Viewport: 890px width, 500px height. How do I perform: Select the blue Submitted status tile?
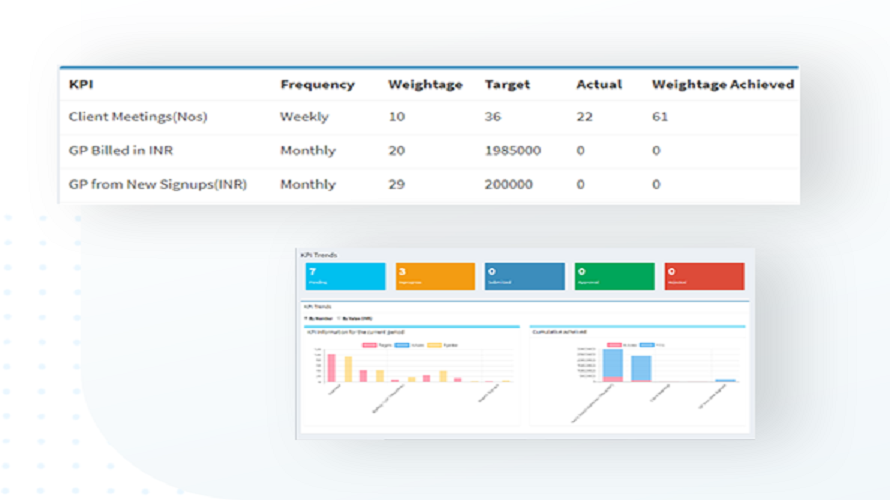tap(524, 276)
